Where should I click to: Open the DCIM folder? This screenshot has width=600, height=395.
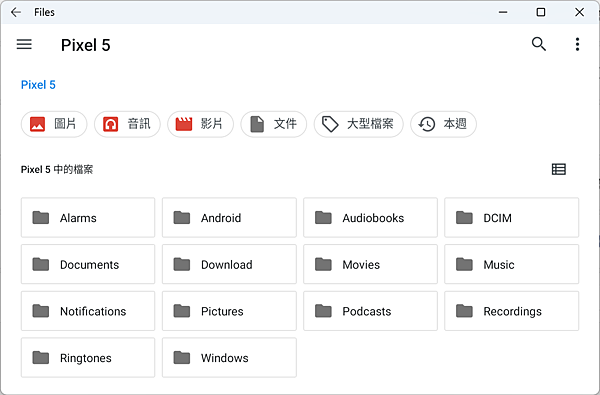(x=512, y=218)
